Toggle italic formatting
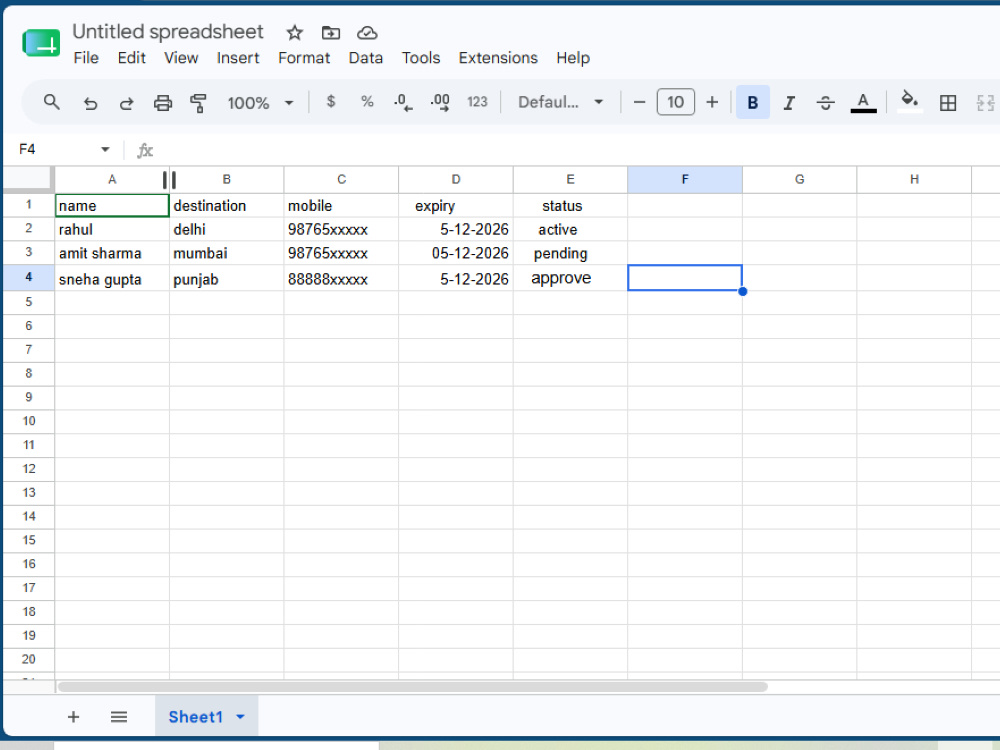Viewport: 1000px width, 750px height. click(x=789, y=103)
